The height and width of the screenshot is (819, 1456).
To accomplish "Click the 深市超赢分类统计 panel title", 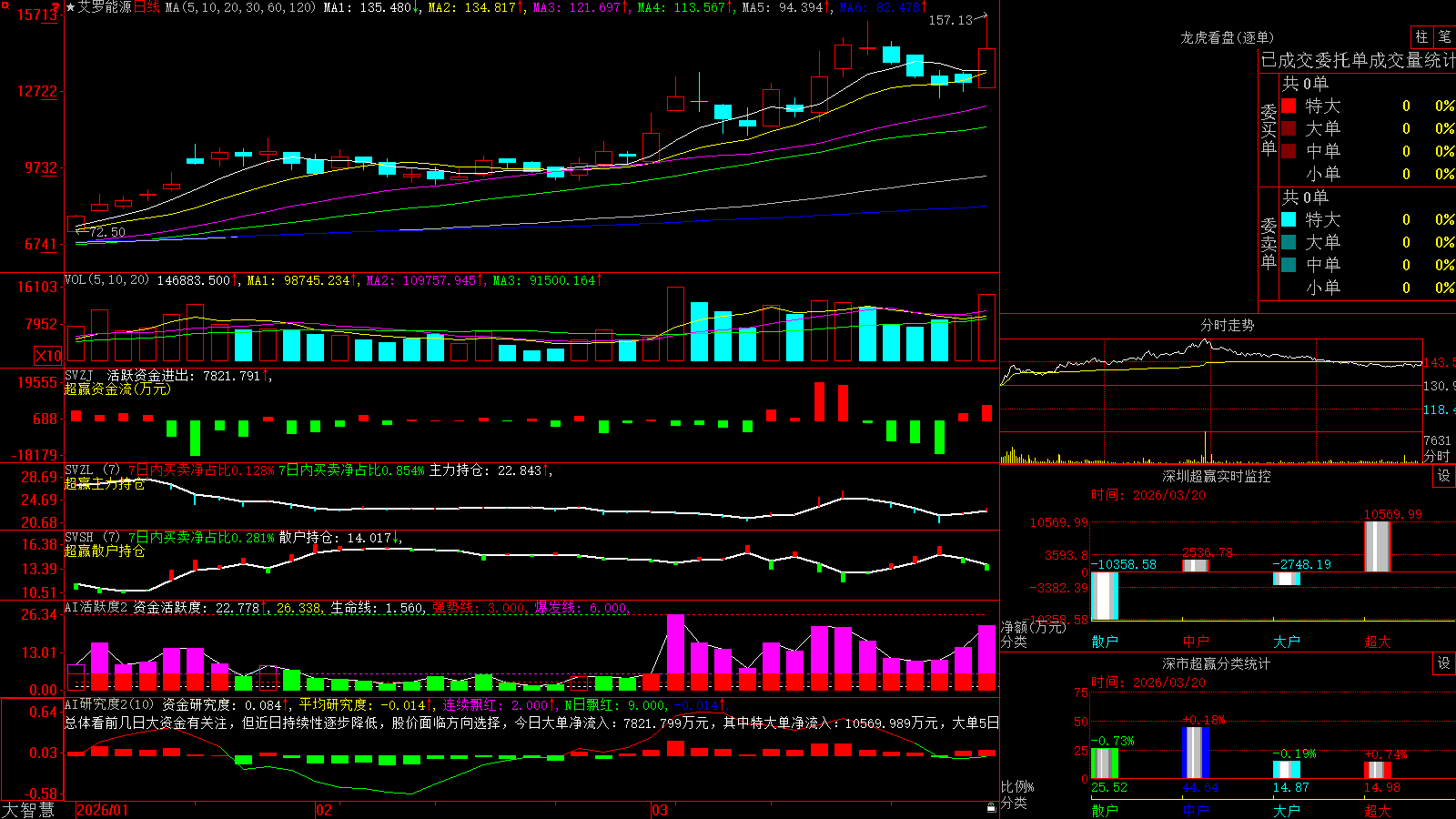I will click(1217, 663).
